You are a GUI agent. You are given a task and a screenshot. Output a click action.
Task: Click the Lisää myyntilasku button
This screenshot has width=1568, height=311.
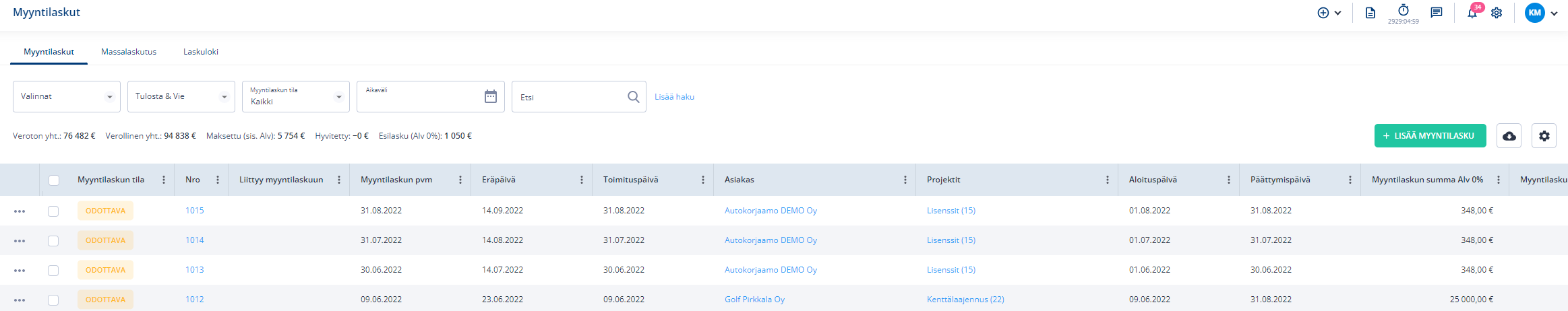(1430, 135)
